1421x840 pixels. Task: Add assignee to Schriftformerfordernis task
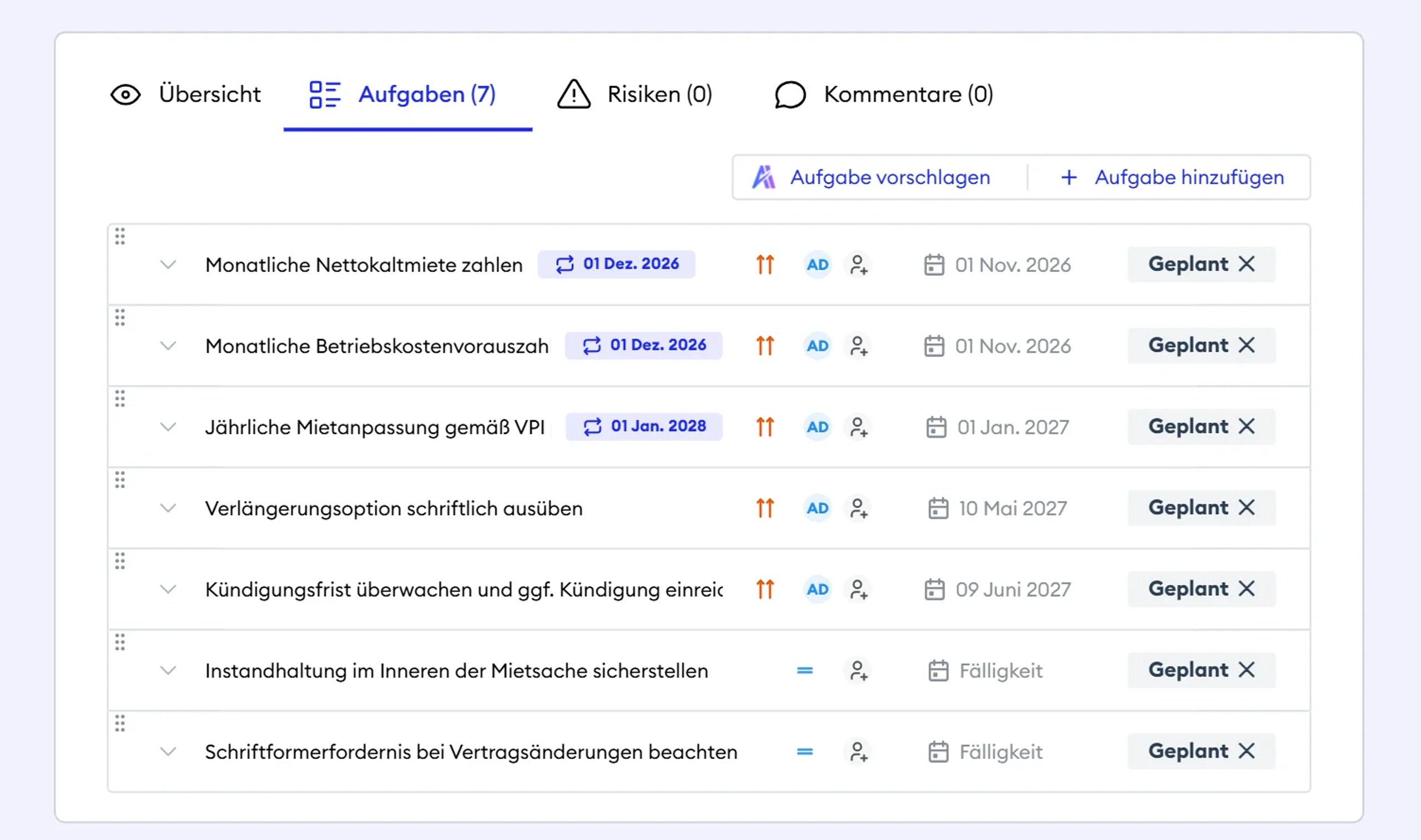click(858, 752)
